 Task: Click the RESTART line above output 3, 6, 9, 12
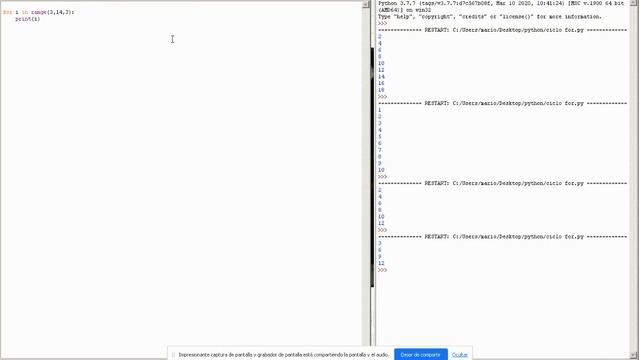502,237
